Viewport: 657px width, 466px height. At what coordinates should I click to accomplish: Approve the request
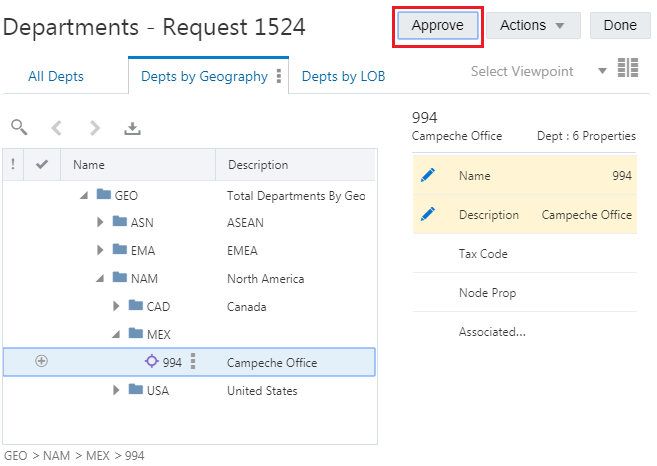tap(437, 26)
